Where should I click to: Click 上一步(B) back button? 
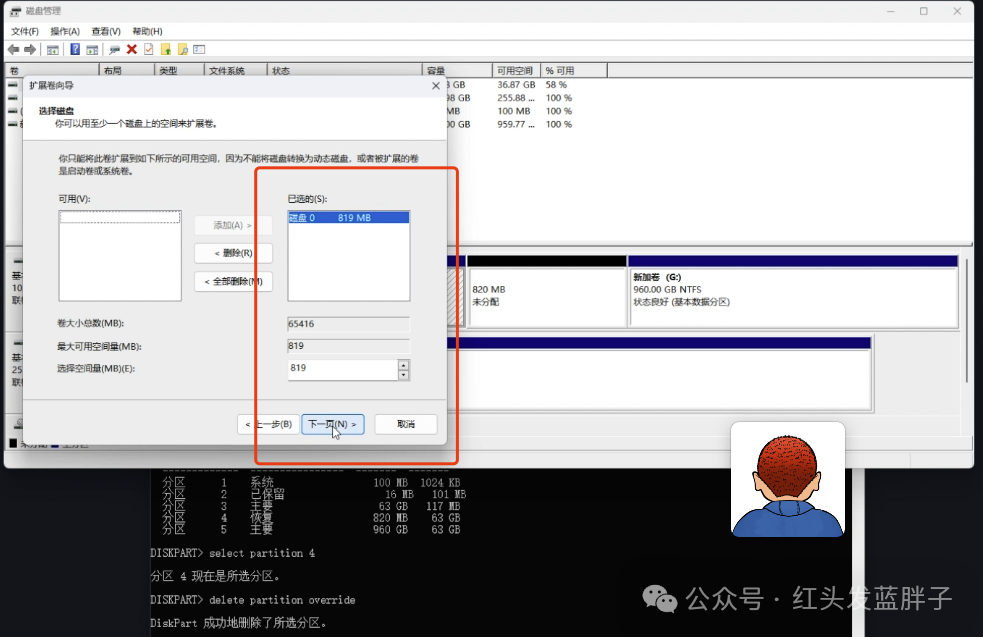coord(269,424)
